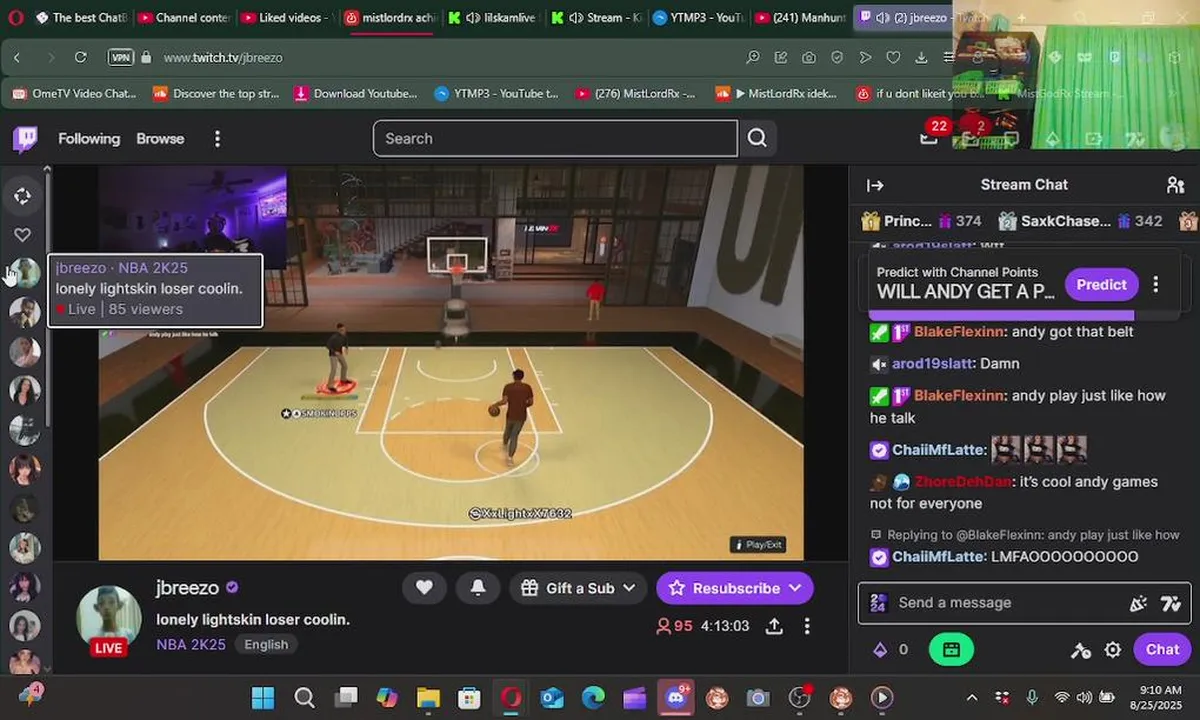Screen dimensions: 1200x720
Task: Open the Twitch home logo
Action: tap(25, 139)
